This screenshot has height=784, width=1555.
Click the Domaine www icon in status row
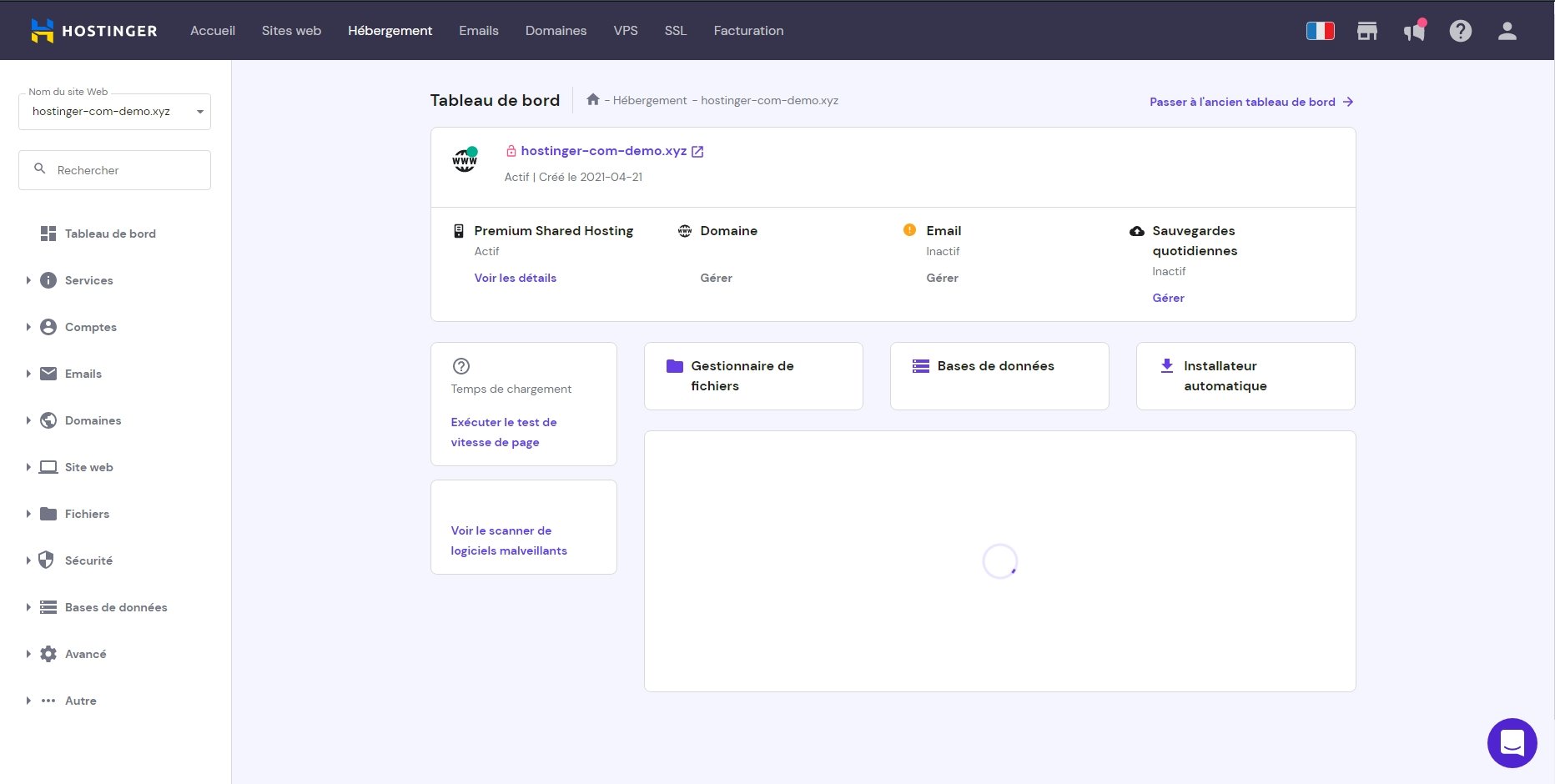click(684, 231)
